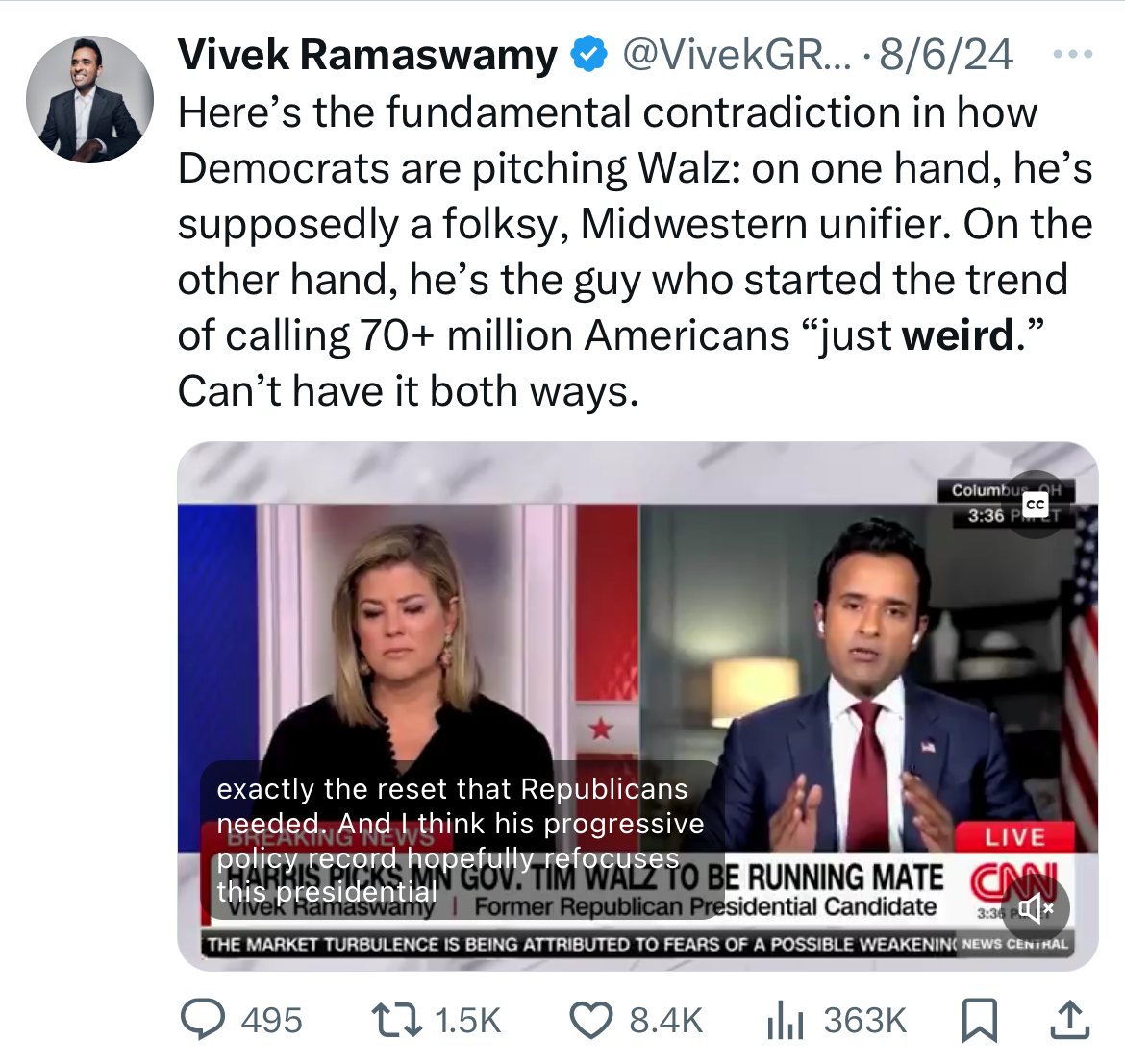Click the reply speech bubble icon

pos(203,1020)
